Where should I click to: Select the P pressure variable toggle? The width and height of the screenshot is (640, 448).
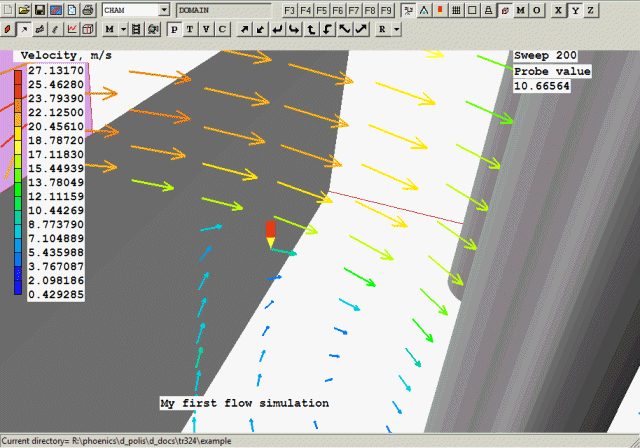click(174, 29)
